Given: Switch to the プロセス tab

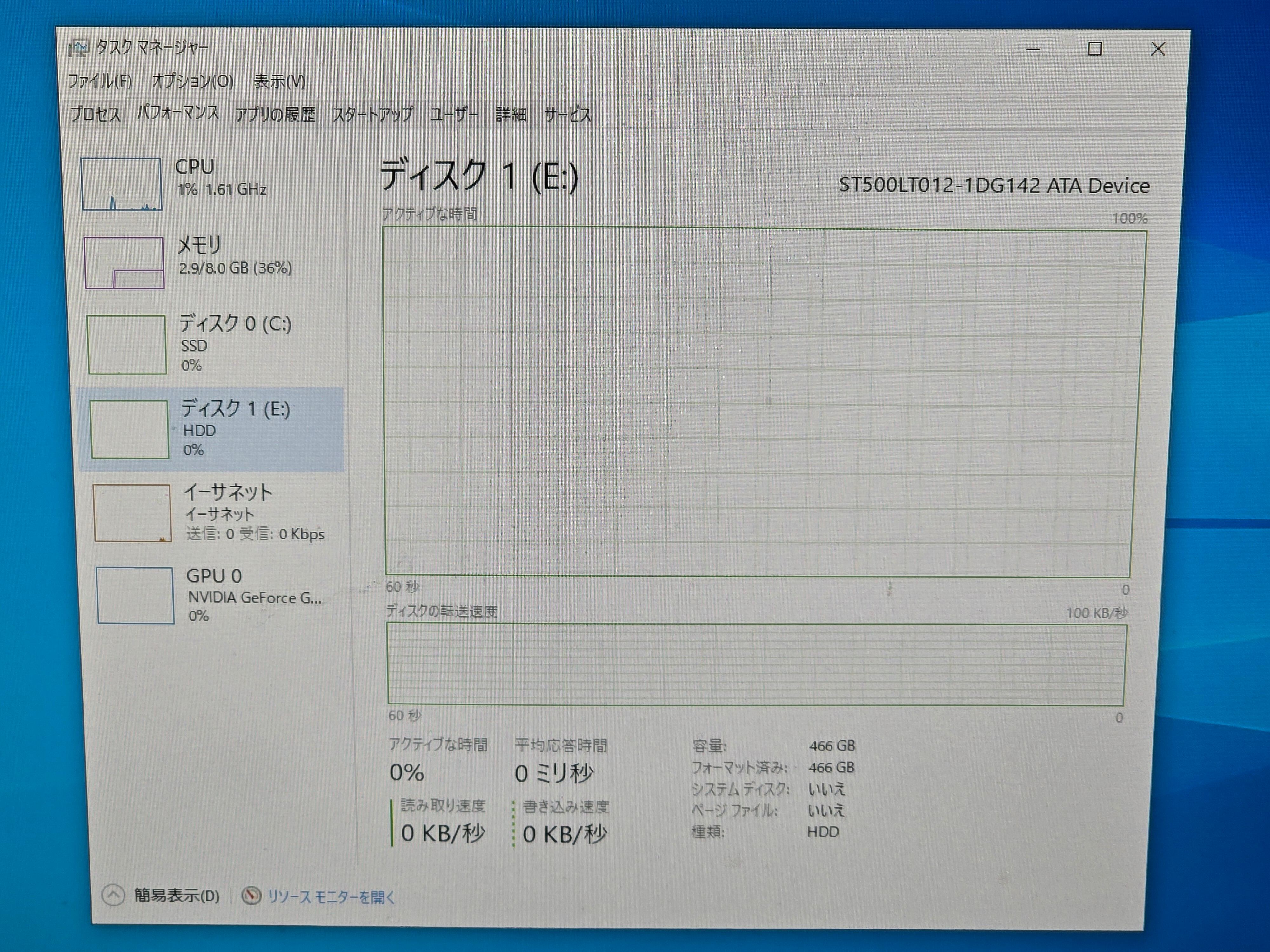Looking at the screenshot, I should coord(95,114).
